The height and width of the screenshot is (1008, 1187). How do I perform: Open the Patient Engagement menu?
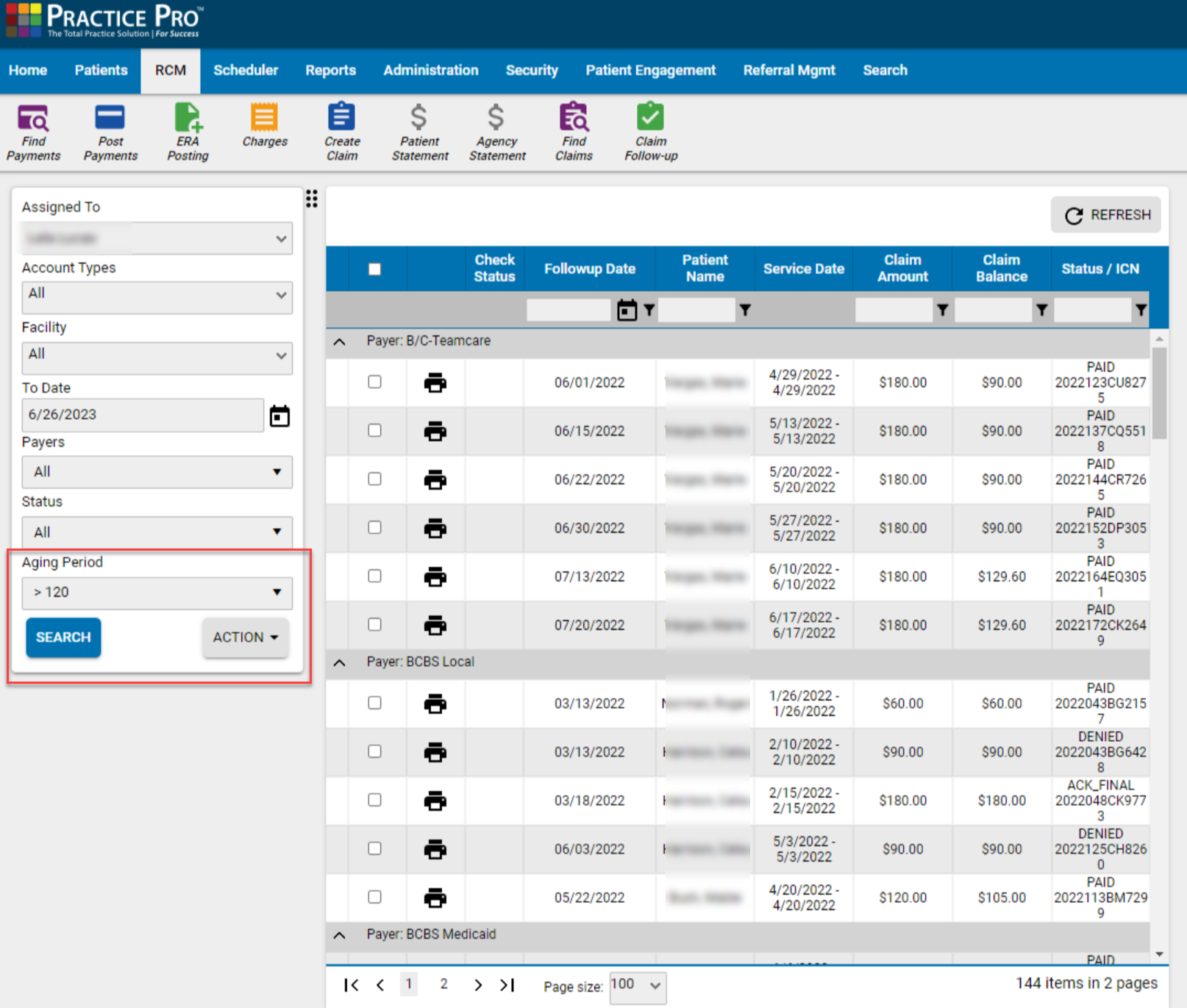coord(650,71)
